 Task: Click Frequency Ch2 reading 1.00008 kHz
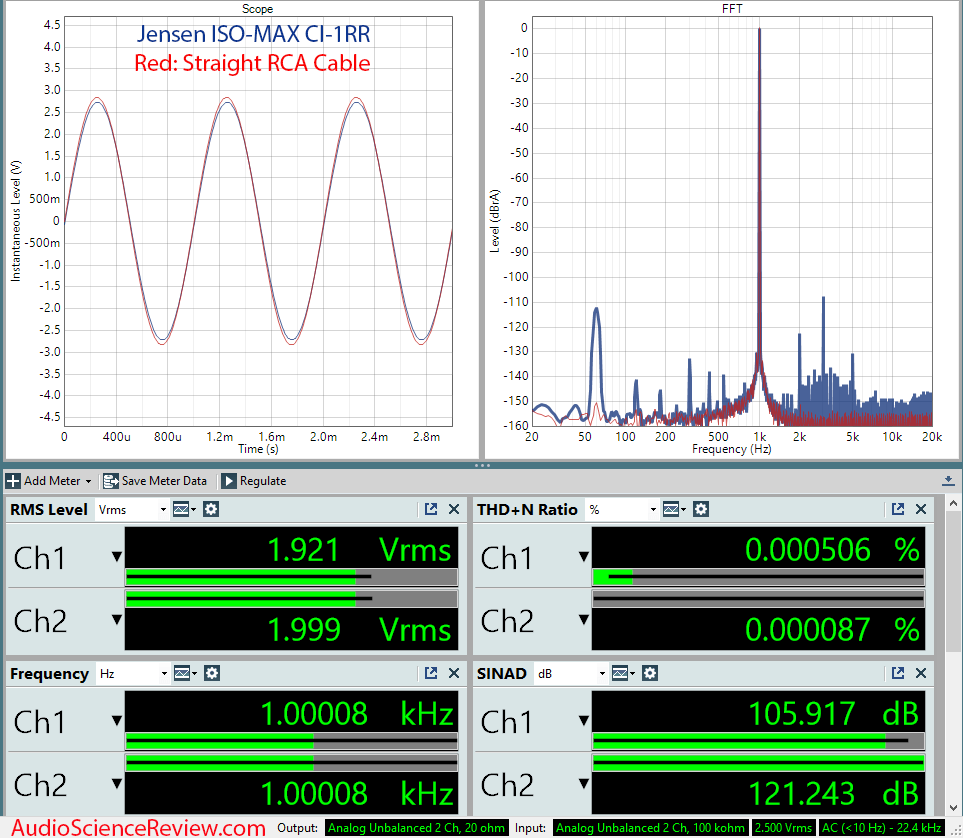tap(357, 794)
